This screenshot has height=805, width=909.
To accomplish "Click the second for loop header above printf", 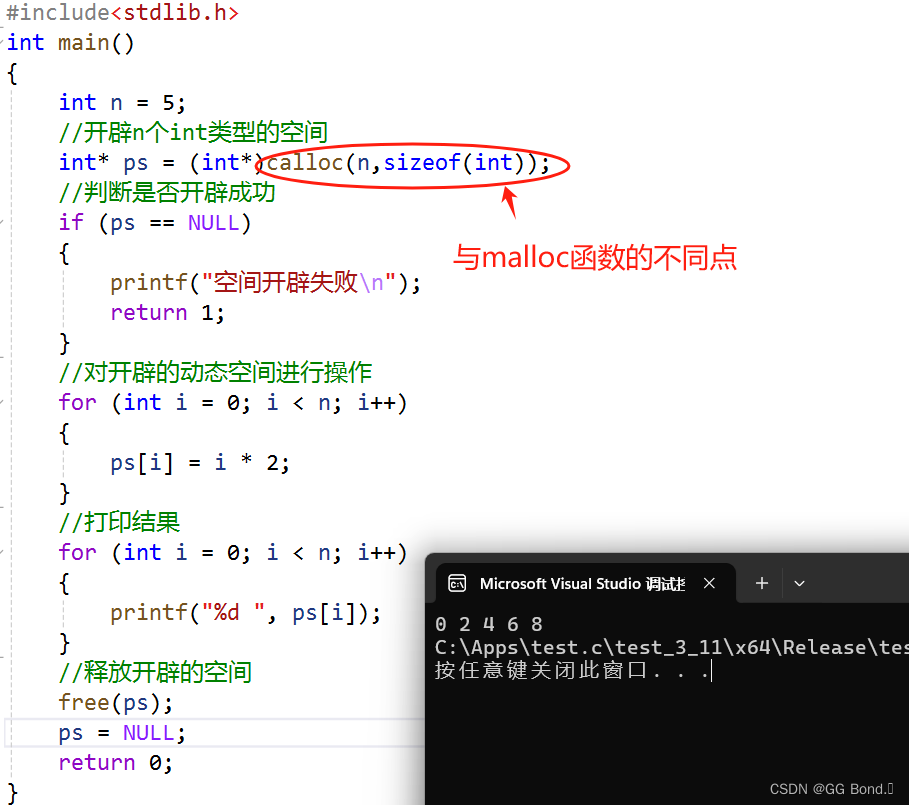I will click(232, 553).
